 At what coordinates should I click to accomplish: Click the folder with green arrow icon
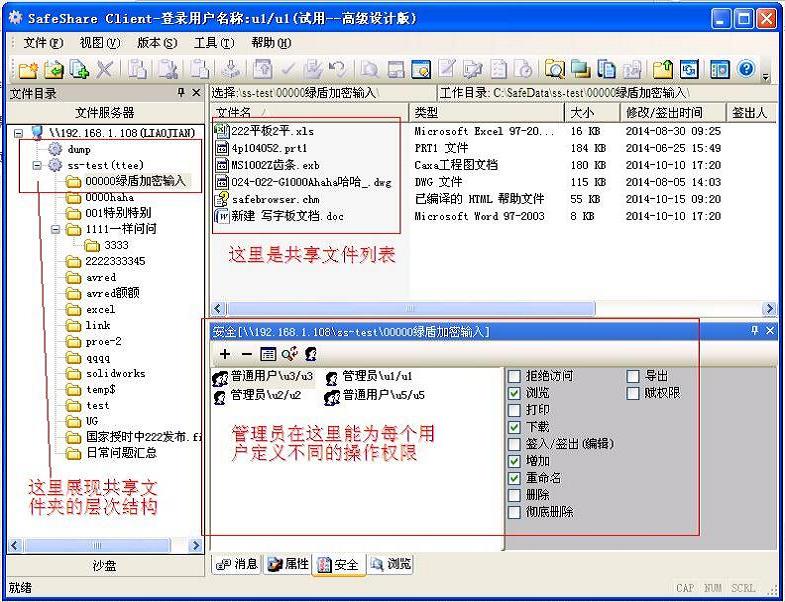(54, 70)
